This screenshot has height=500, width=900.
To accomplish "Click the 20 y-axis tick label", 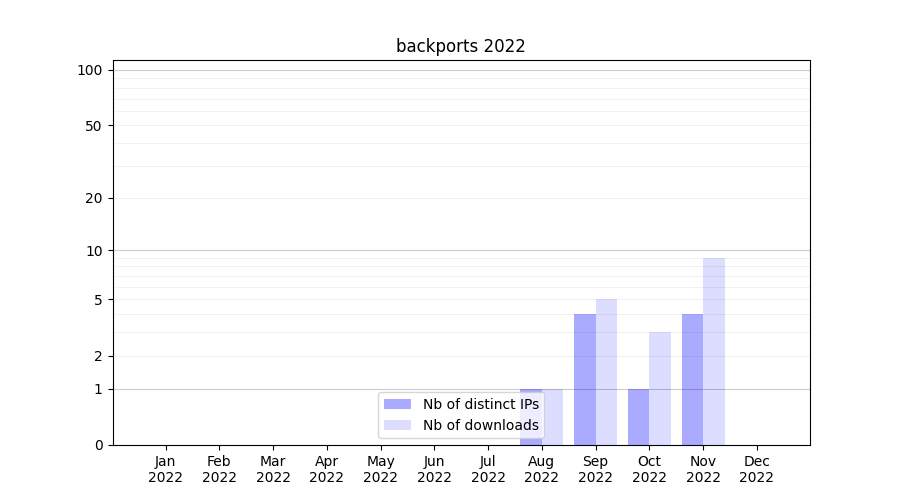I will pos(94,198).
